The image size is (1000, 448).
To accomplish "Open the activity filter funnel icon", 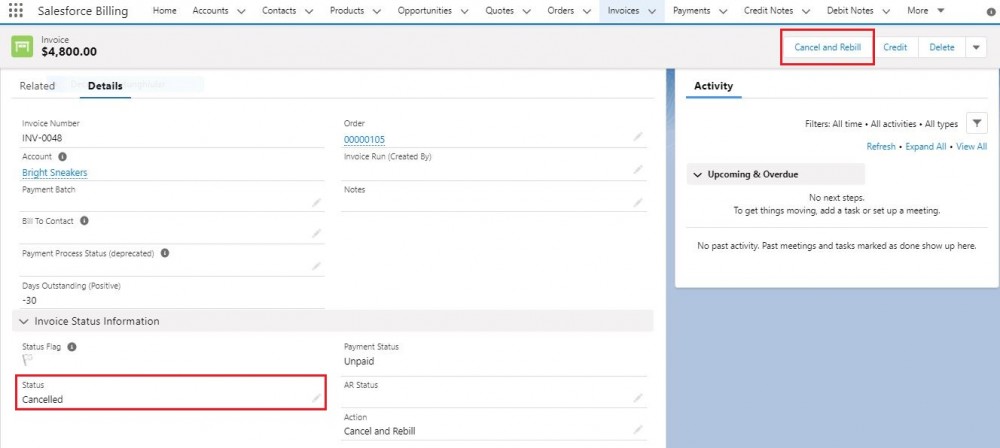I will [x=976, y=124].
